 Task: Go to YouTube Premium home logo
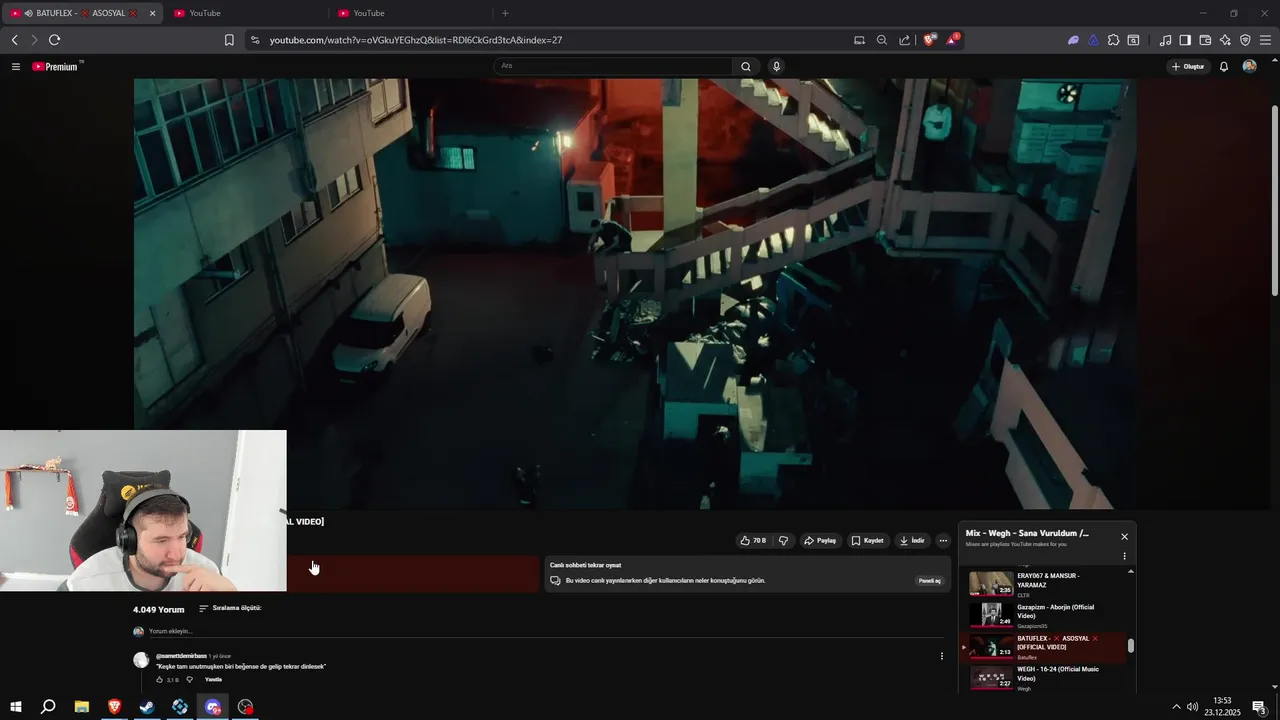tap(57, 66)
